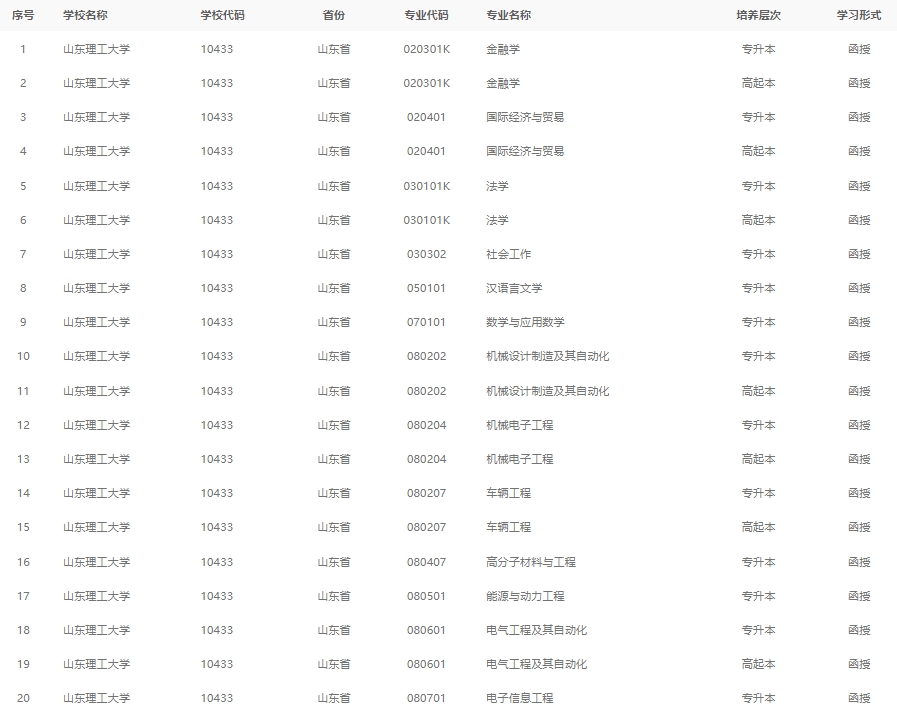This screenshot has width=897, height=716.
Task: Click the 学校名称 column header
Action: pos(85,15)
